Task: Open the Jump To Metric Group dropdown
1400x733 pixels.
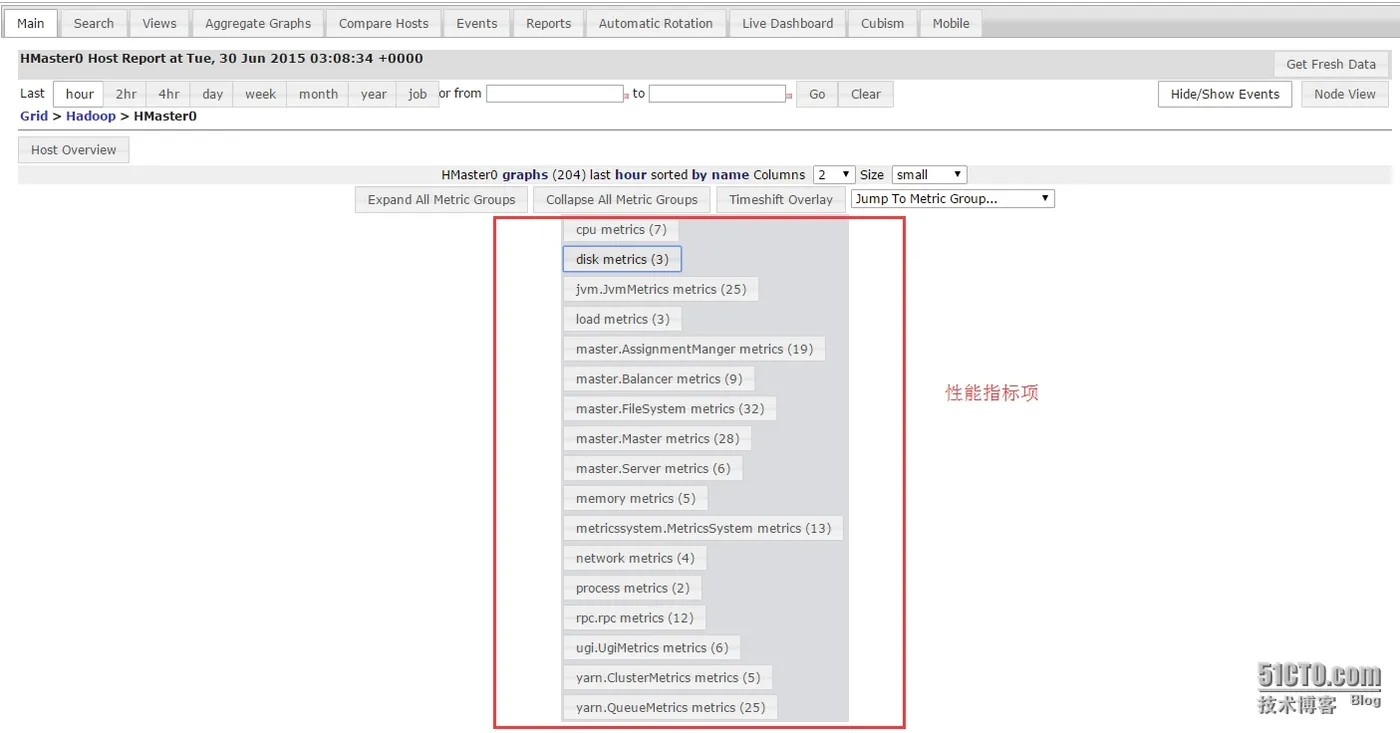Action: (953, 198)
